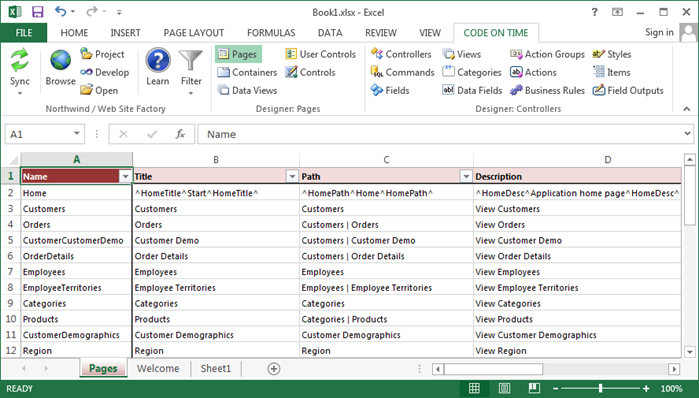Add a new sheet with plus button
The image size is (699, 398).
[274, 369]
